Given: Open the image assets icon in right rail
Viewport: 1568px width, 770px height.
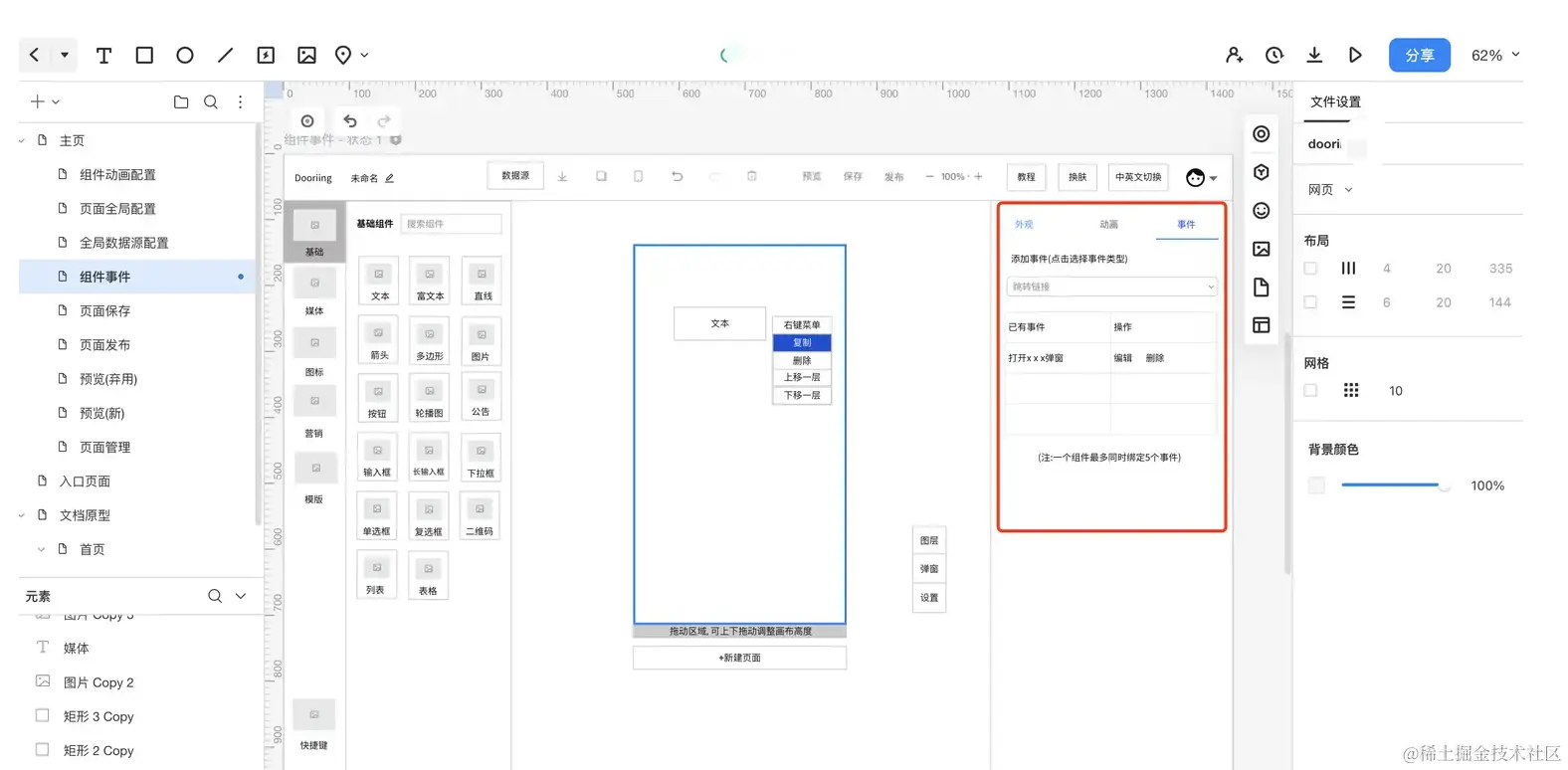Looking at the screenshot, I should coord(1262,249).
